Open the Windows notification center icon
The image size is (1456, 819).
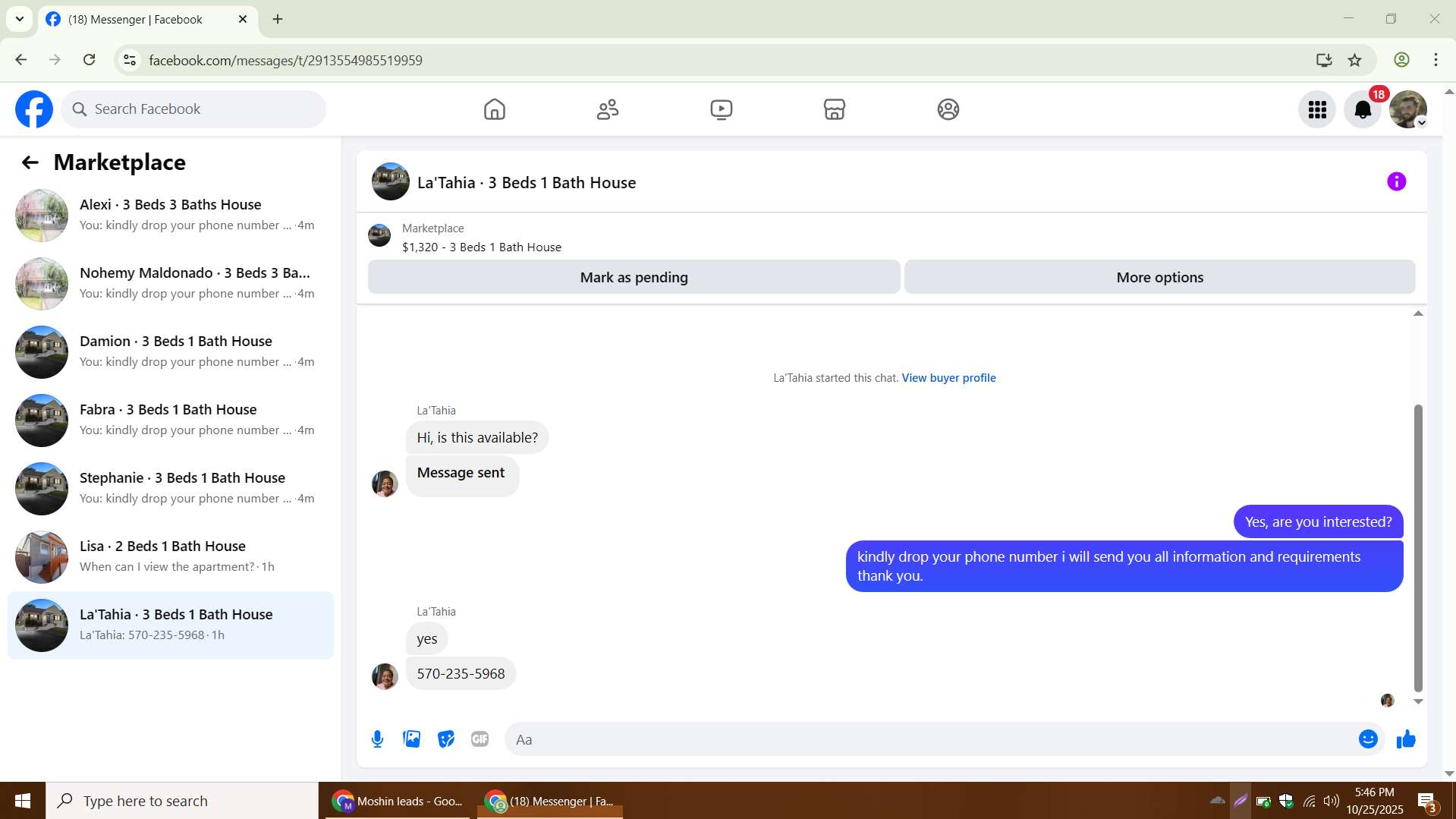click(1426, 801)
